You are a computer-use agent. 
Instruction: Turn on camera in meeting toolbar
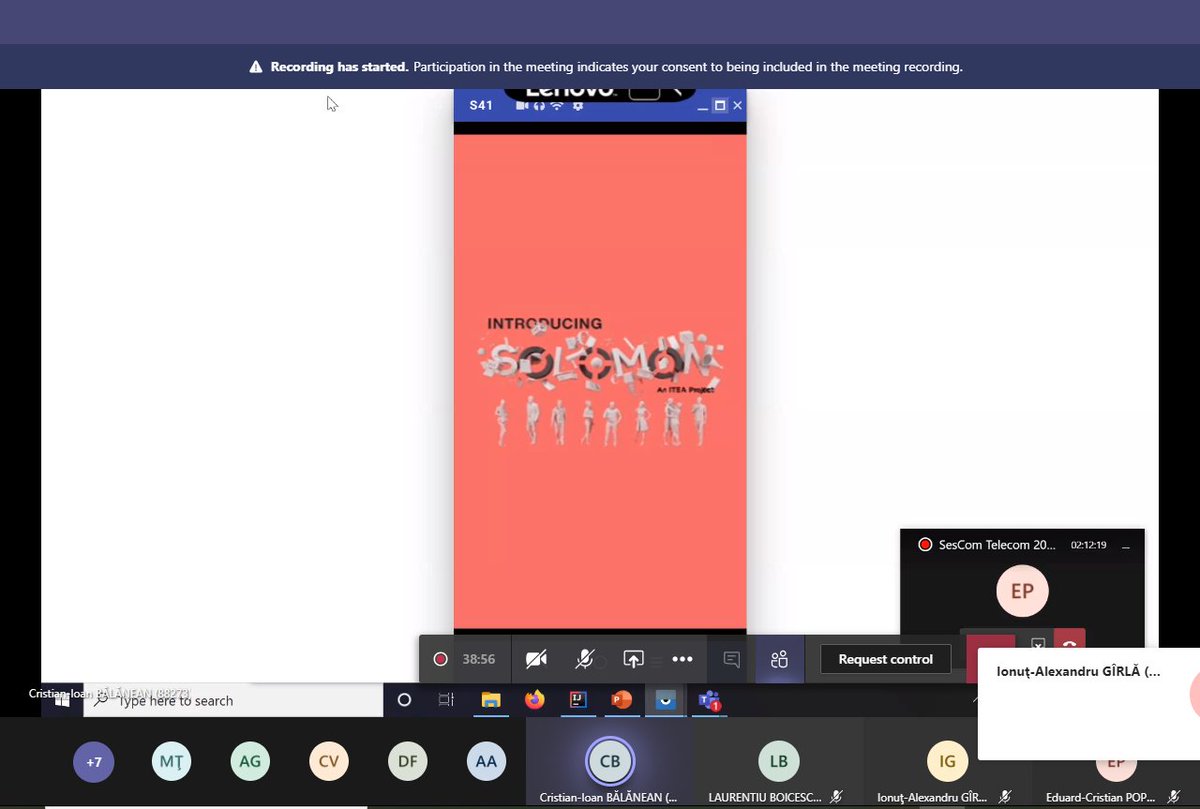[x=536, y=659]
